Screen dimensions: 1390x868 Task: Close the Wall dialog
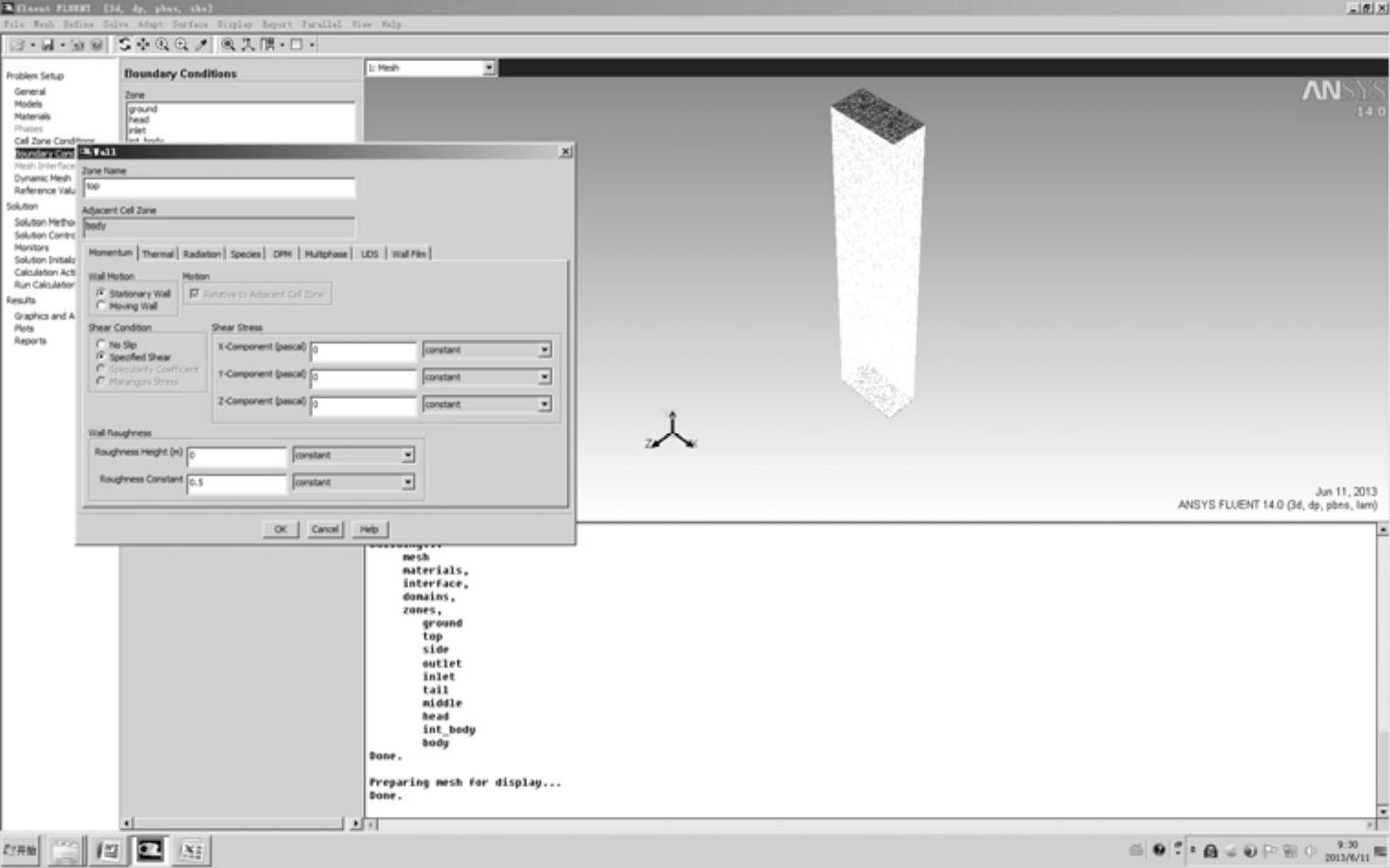[566, 151]
